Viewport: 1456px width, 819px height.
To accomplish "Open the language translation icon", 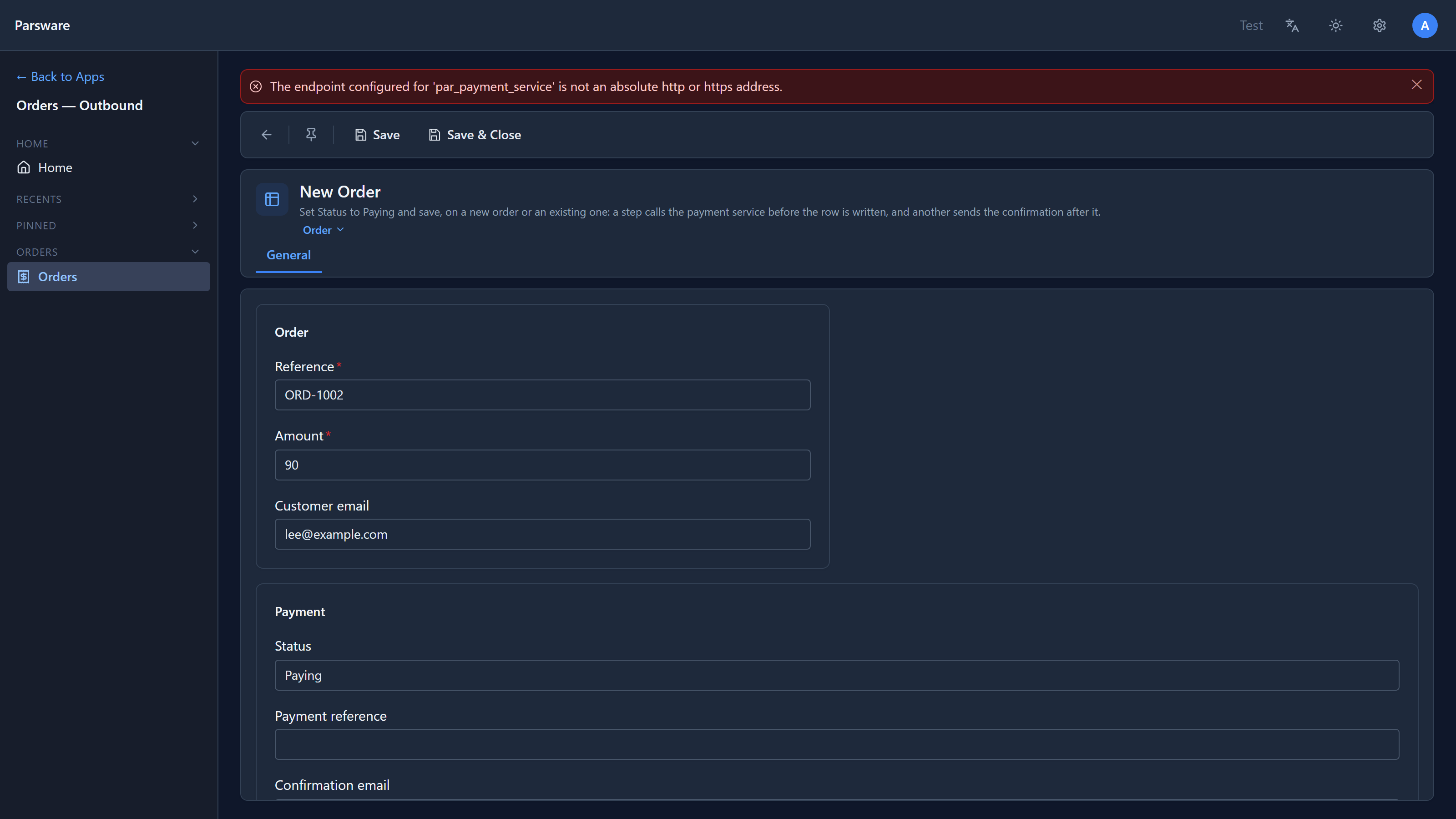I will [1292, 25].
